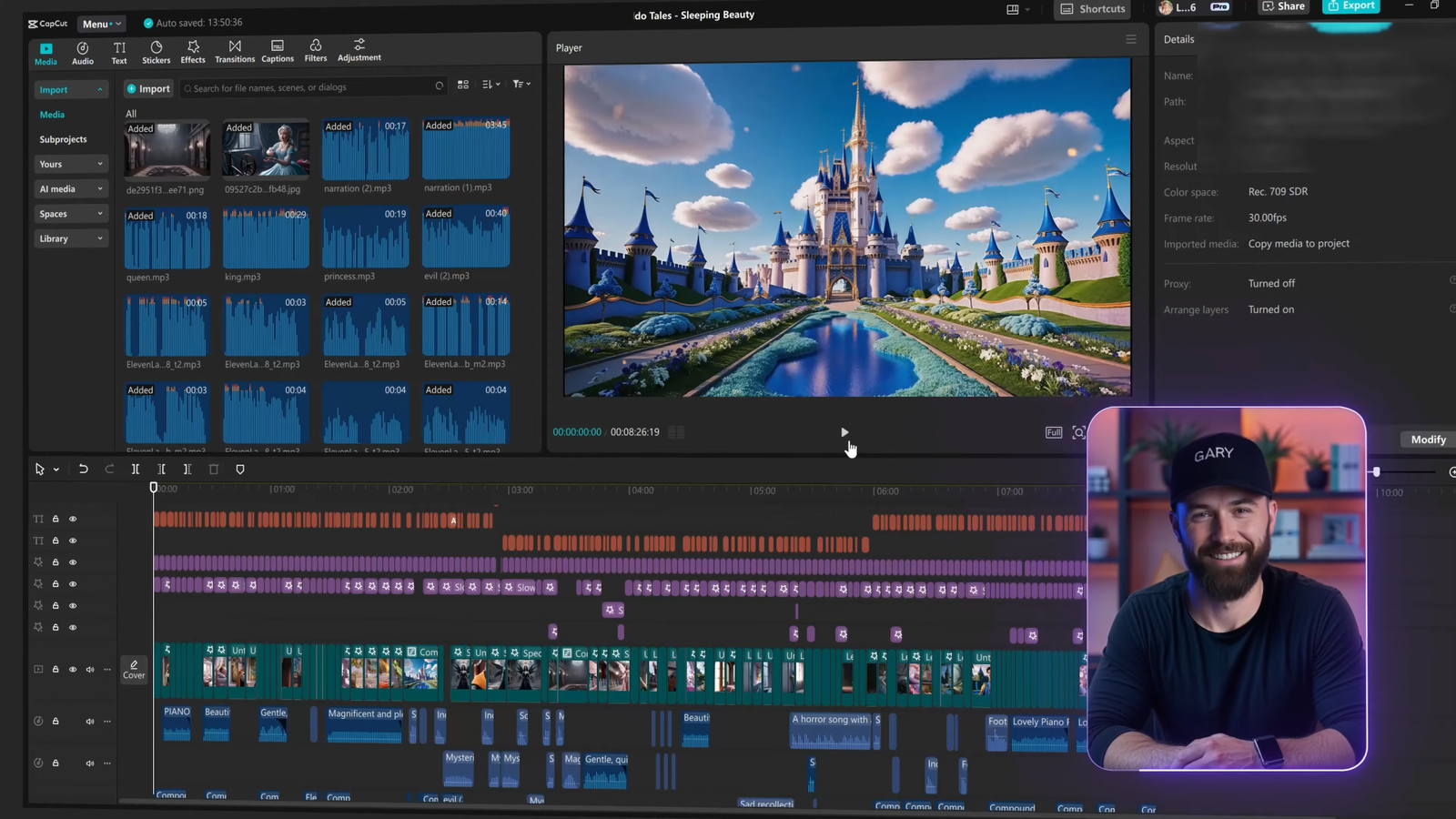Lock the main video track

coord(56,669)
